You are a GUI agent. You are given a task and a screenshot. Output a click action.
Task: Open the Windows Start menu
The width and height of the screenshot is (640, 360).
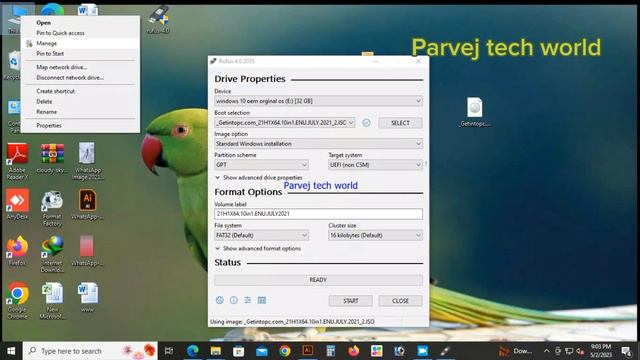pos(11,351)
